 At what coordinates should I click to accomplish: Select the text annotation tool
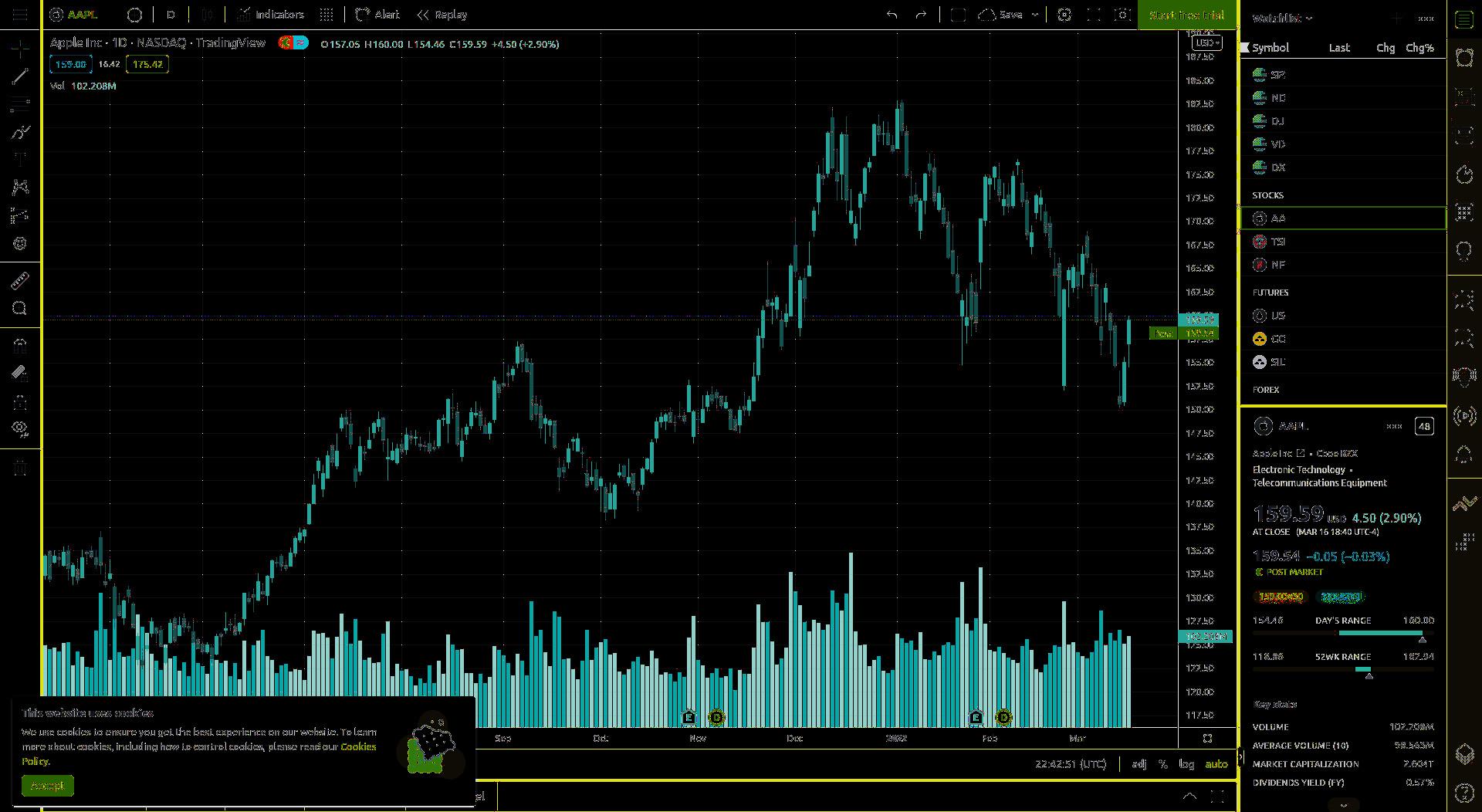click(20, 159)
